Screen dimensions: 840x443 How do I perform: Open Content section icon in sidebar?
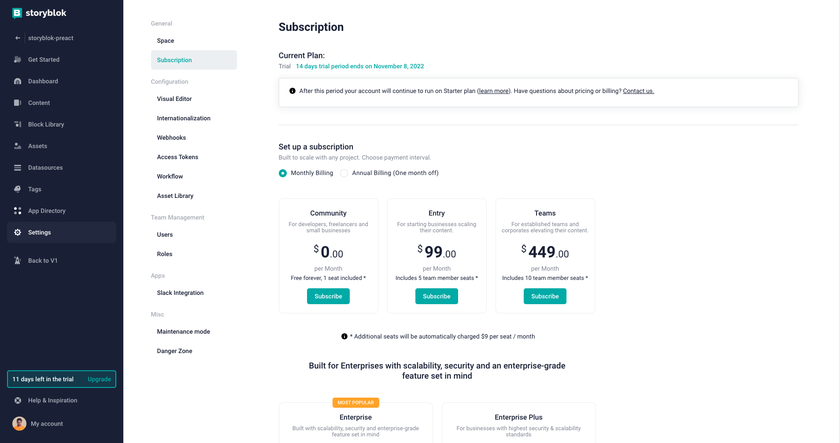click(x=18, y=103)
